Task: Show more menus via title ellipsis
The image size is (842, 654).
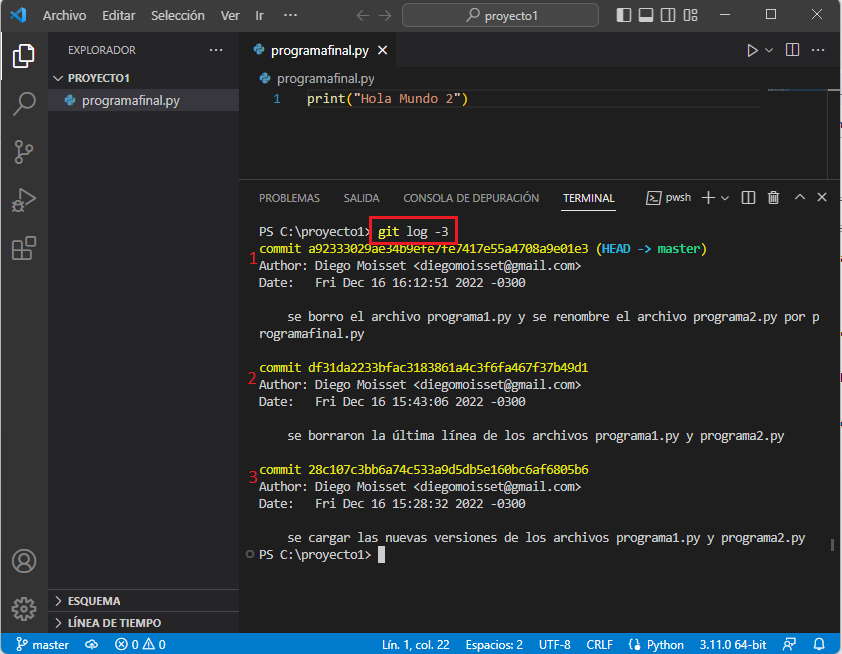Action: [290, 15]
